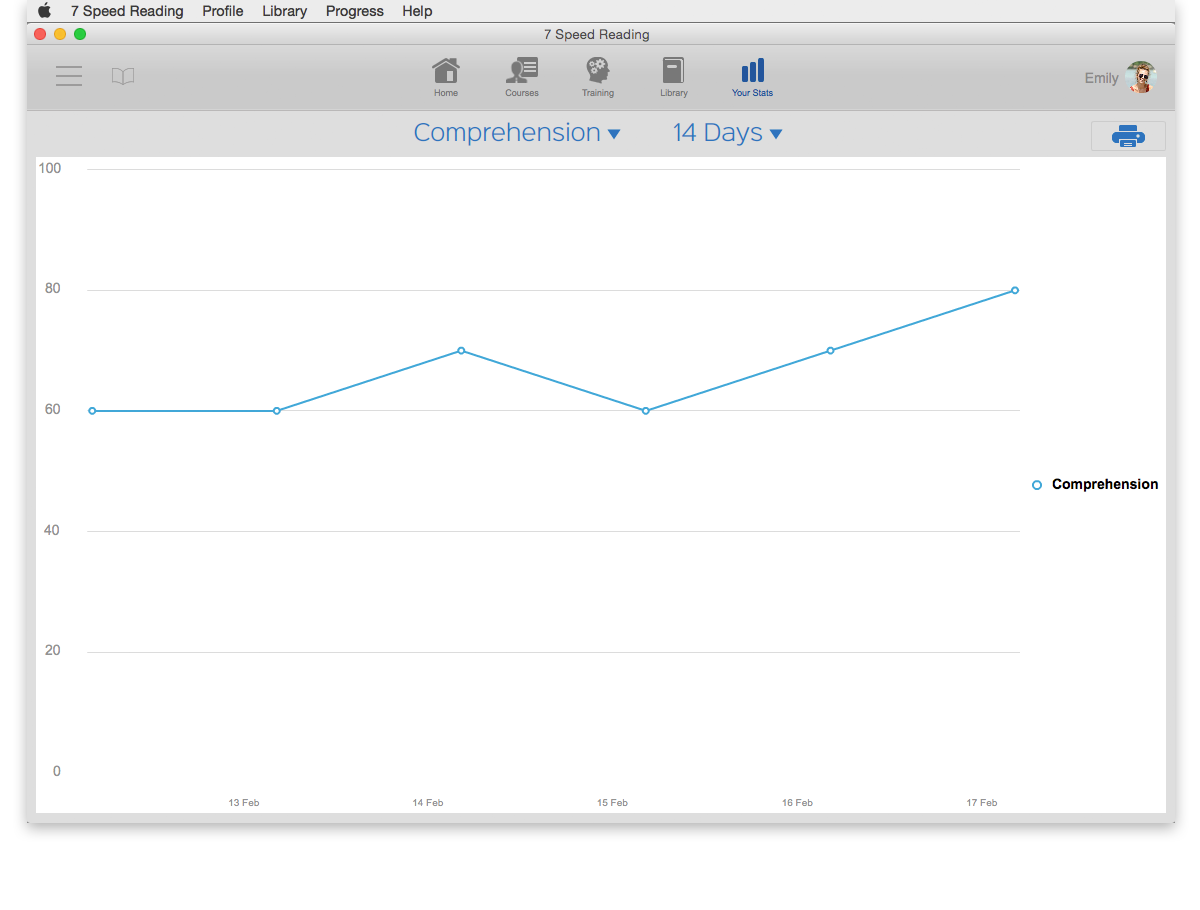Open the Progress menu
This screenshot has height=910, width=1200.
[x=355, y=11]
